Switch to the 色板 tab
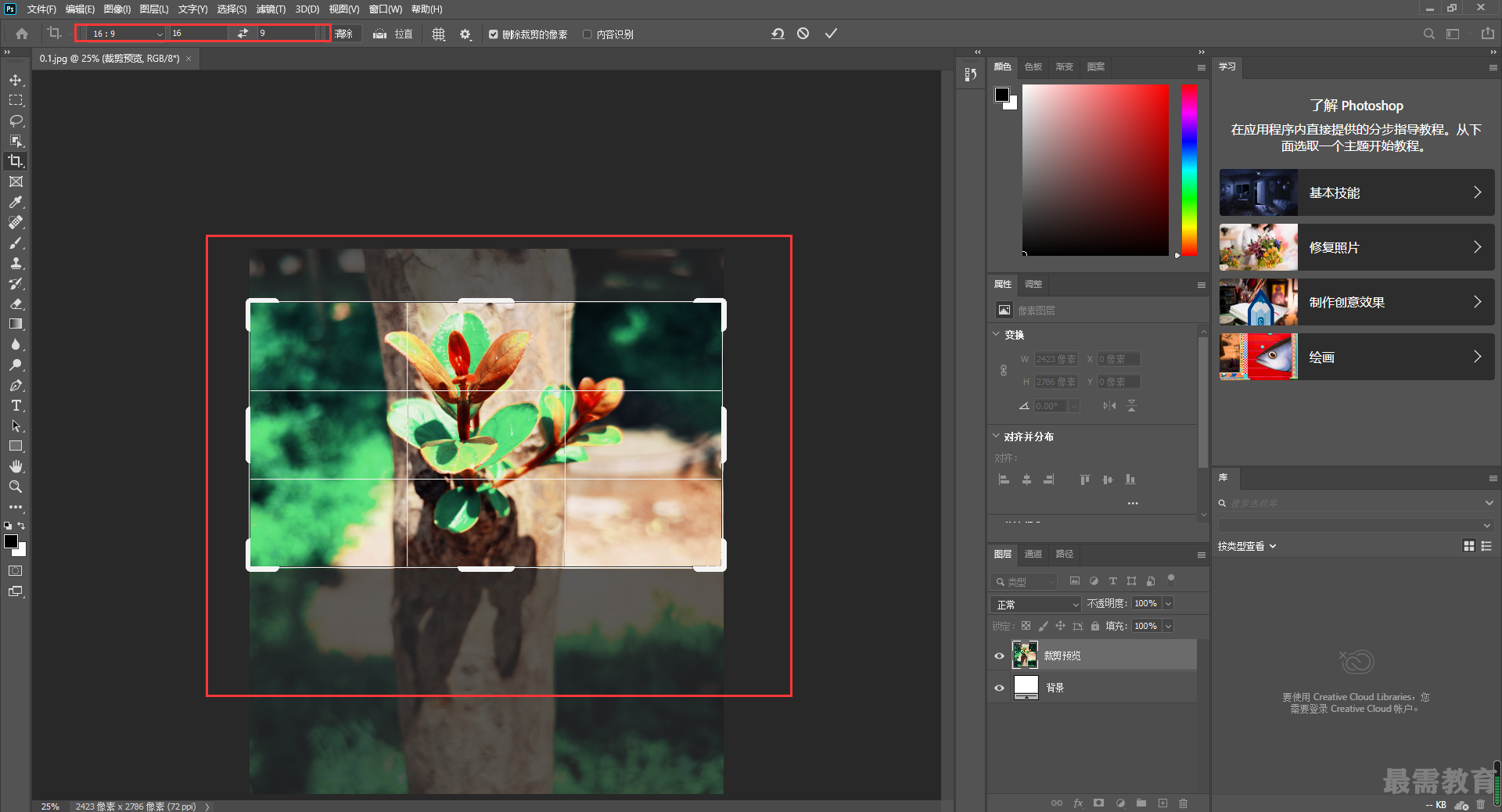 [1033, 66]
